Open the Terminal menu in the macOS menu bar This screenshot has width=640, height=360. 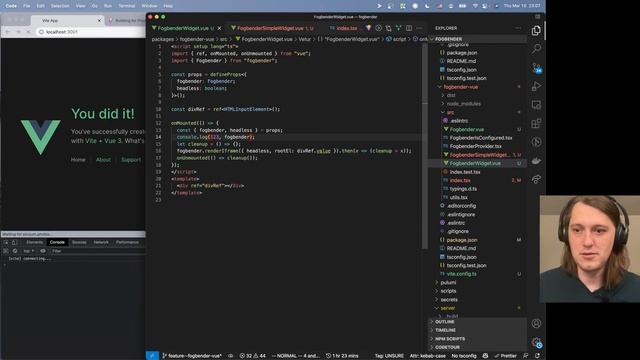(x=127, y=6)
